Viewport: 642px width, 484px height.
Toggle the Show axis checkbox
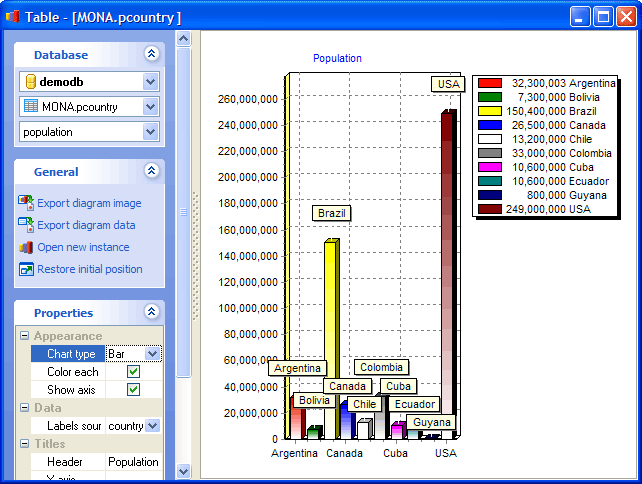click(133, 390)
